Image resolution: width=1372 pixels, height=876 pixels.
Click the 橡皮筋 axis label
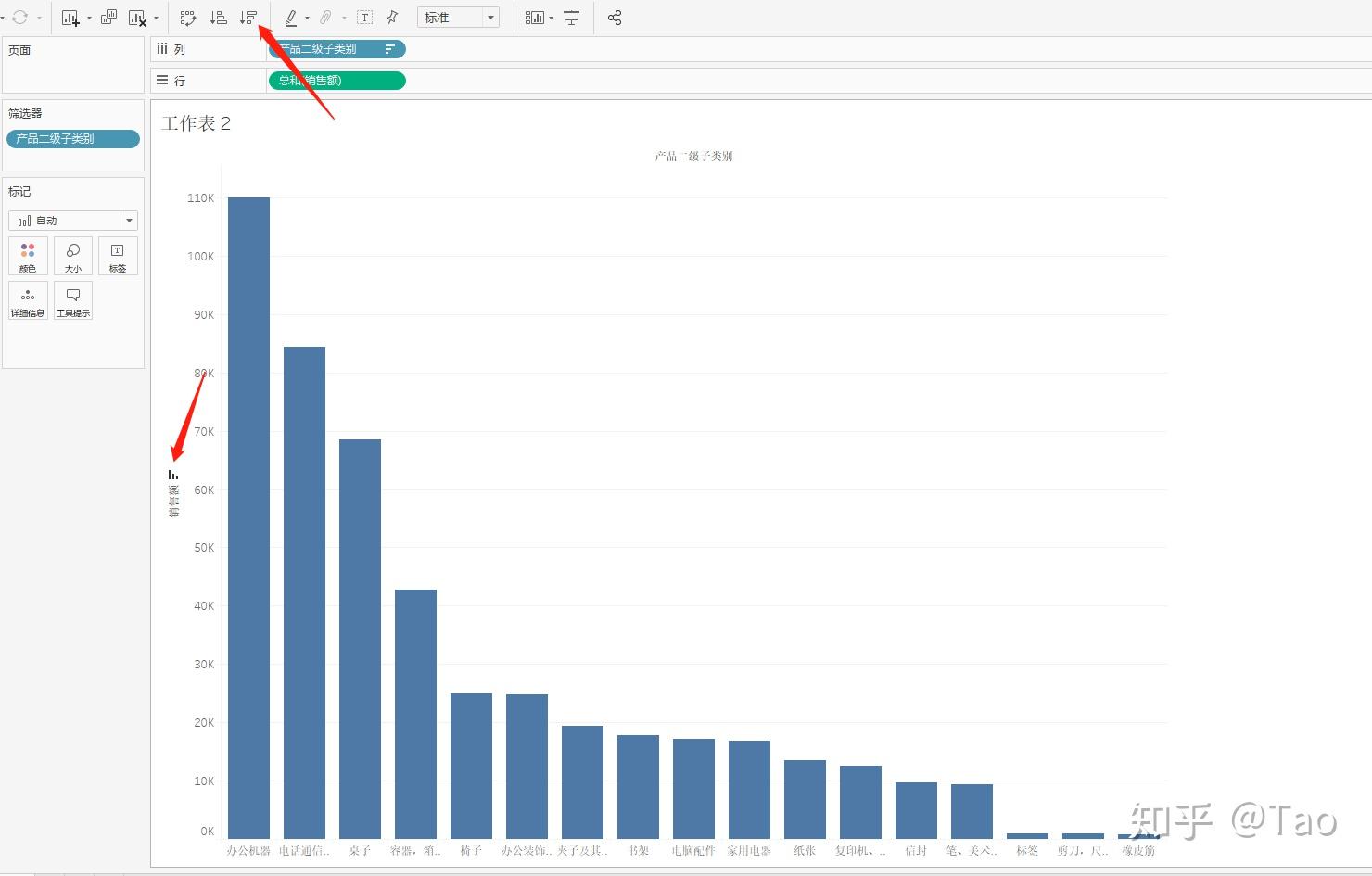coord(1138,850)
